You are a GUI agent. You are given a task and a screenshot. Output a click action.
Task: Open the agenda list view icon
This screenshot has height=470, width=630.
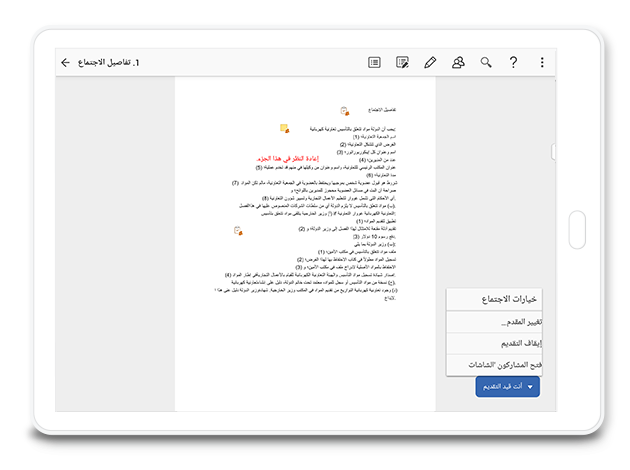(x=374, y=62)
